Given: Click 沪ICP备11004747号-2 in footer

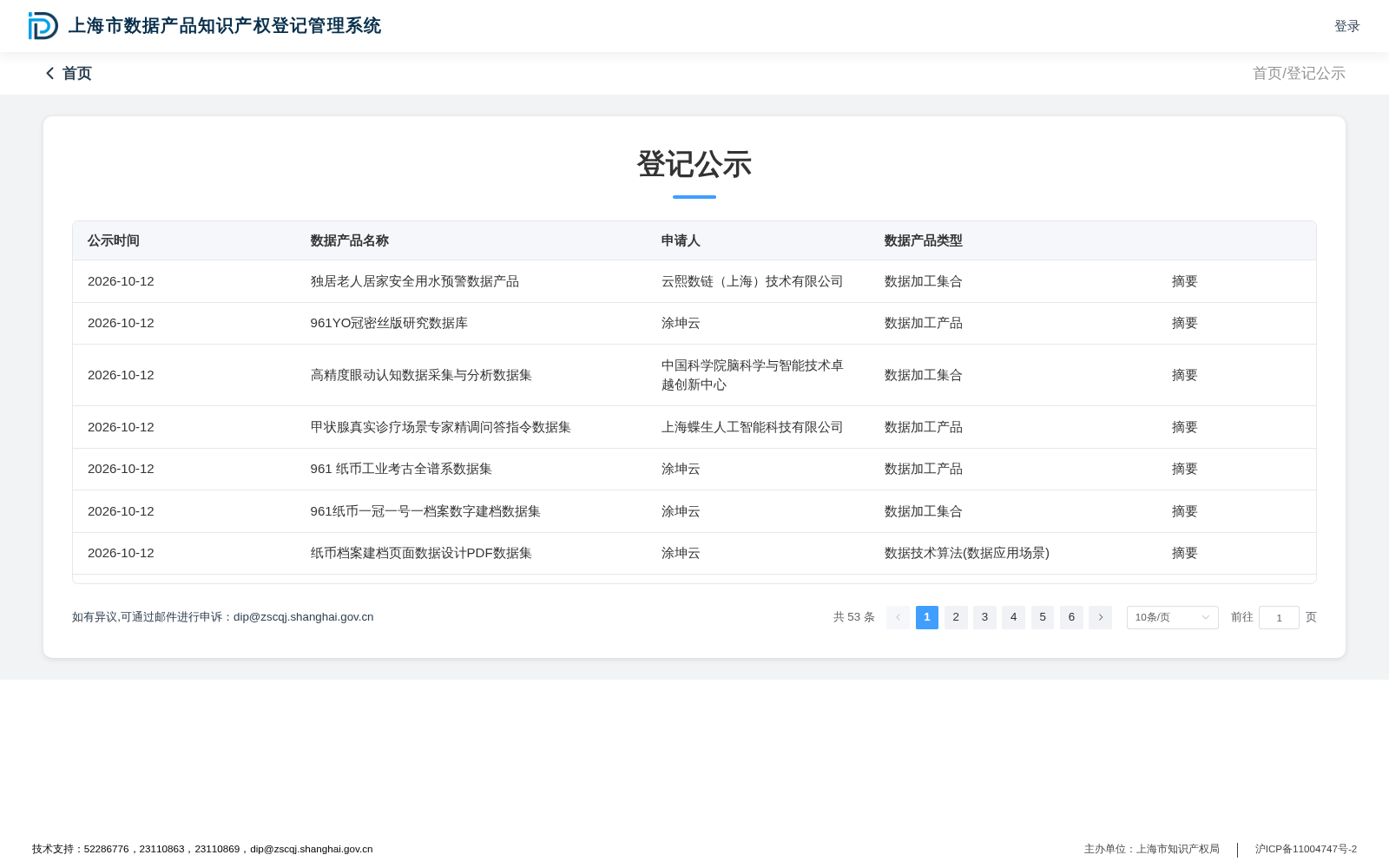Looking at the screenshot, I should point(1306,849).
